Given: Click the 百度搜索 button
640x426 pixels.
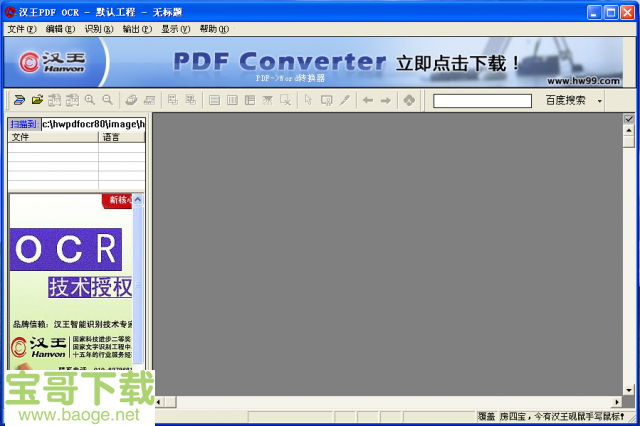Looking at the screenshot, I should [x=565, y=100].
